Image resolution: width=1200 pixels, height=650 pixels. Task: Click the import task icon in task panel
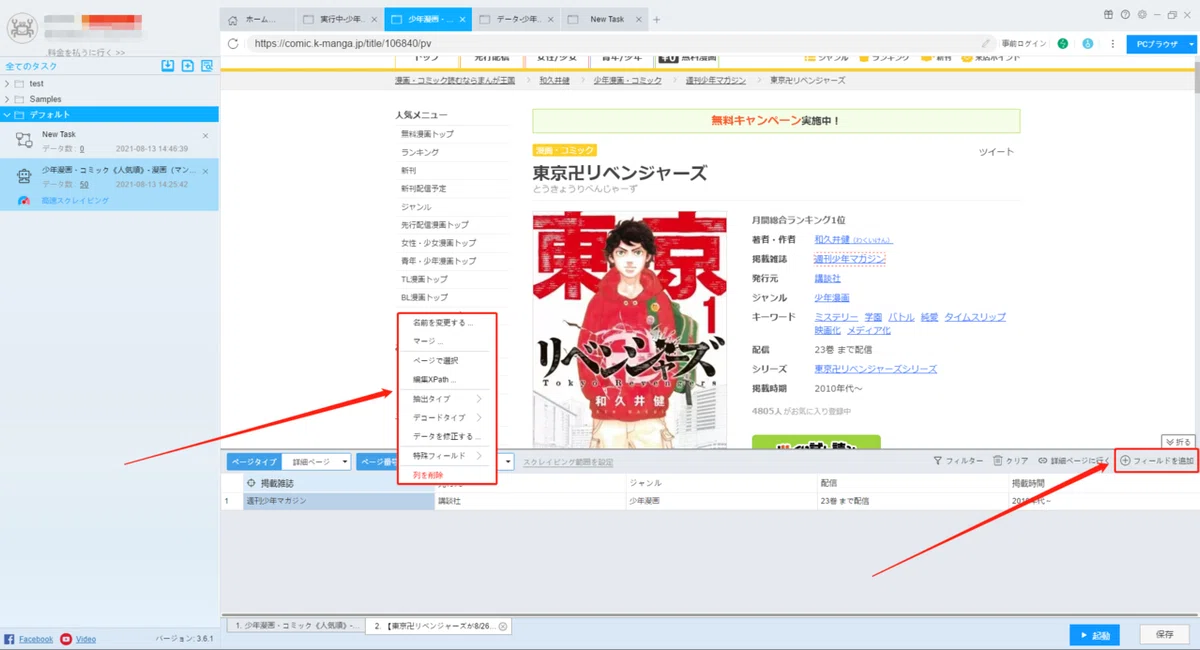tap(168, 66)
